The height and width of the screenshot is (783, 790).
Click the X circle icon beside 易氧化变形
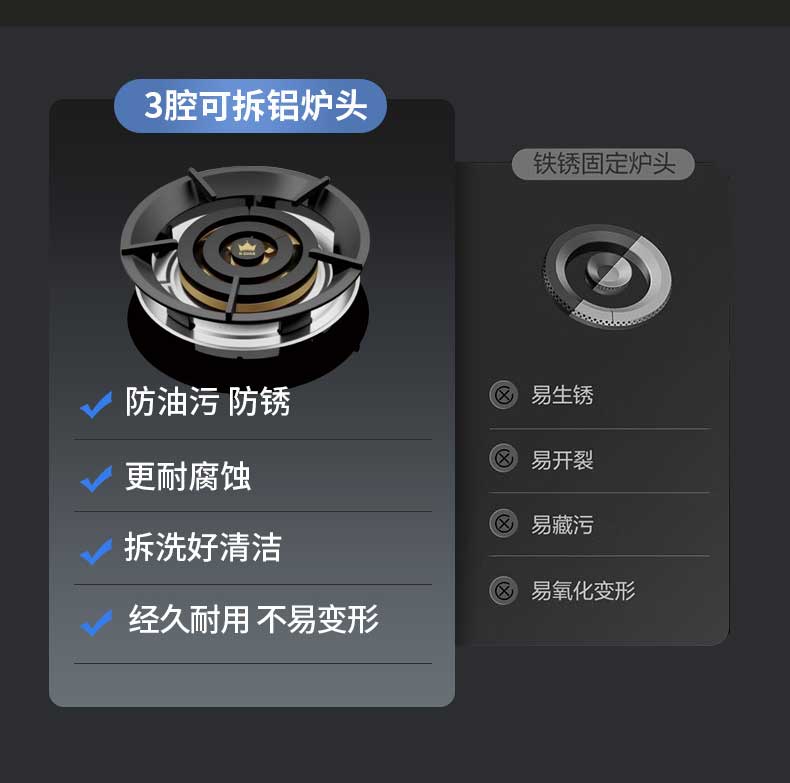click(x=503, y=590)
